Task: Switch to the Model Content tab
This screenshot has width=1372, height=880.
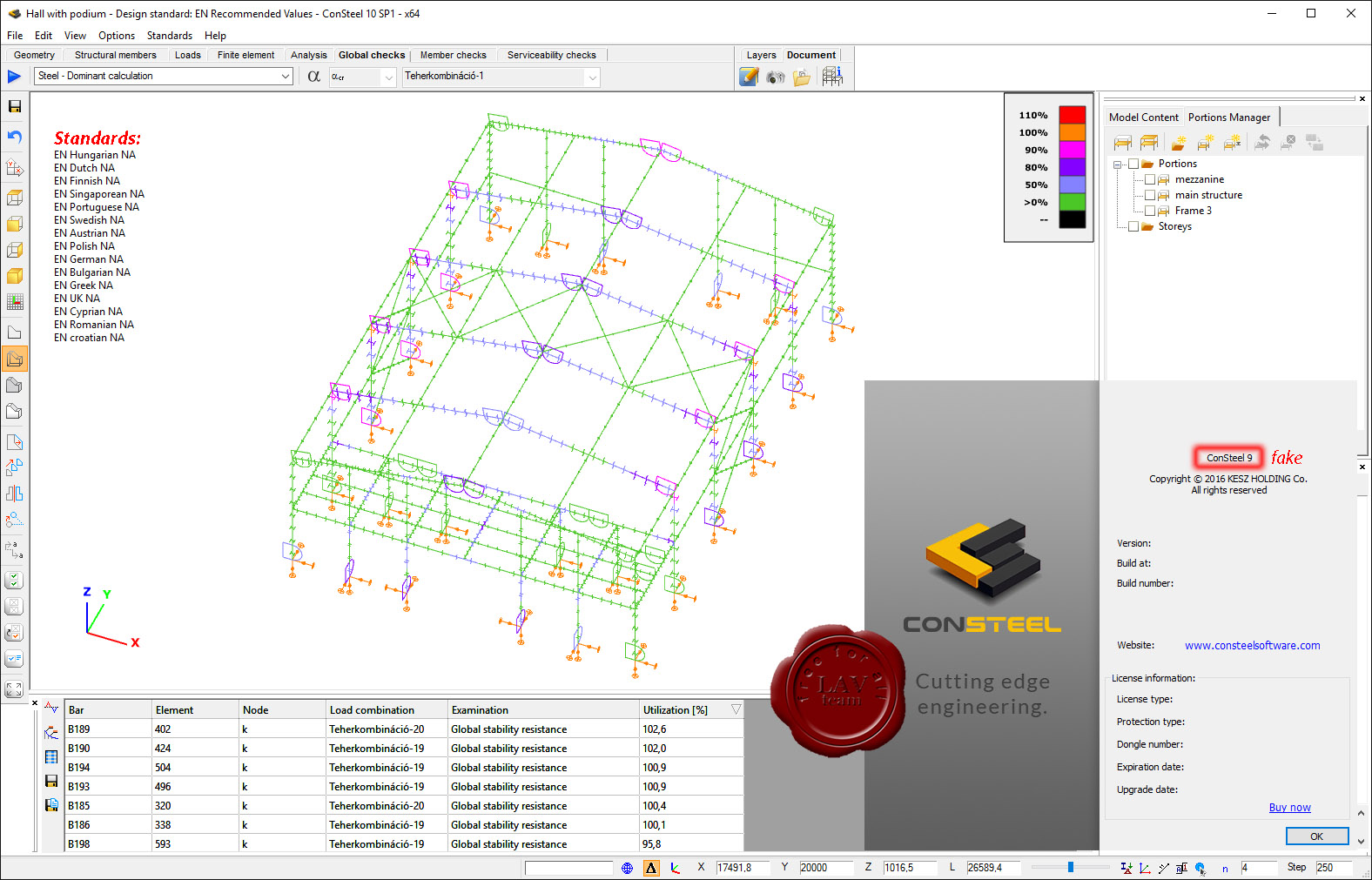Action: click(x=1143, y=118)
